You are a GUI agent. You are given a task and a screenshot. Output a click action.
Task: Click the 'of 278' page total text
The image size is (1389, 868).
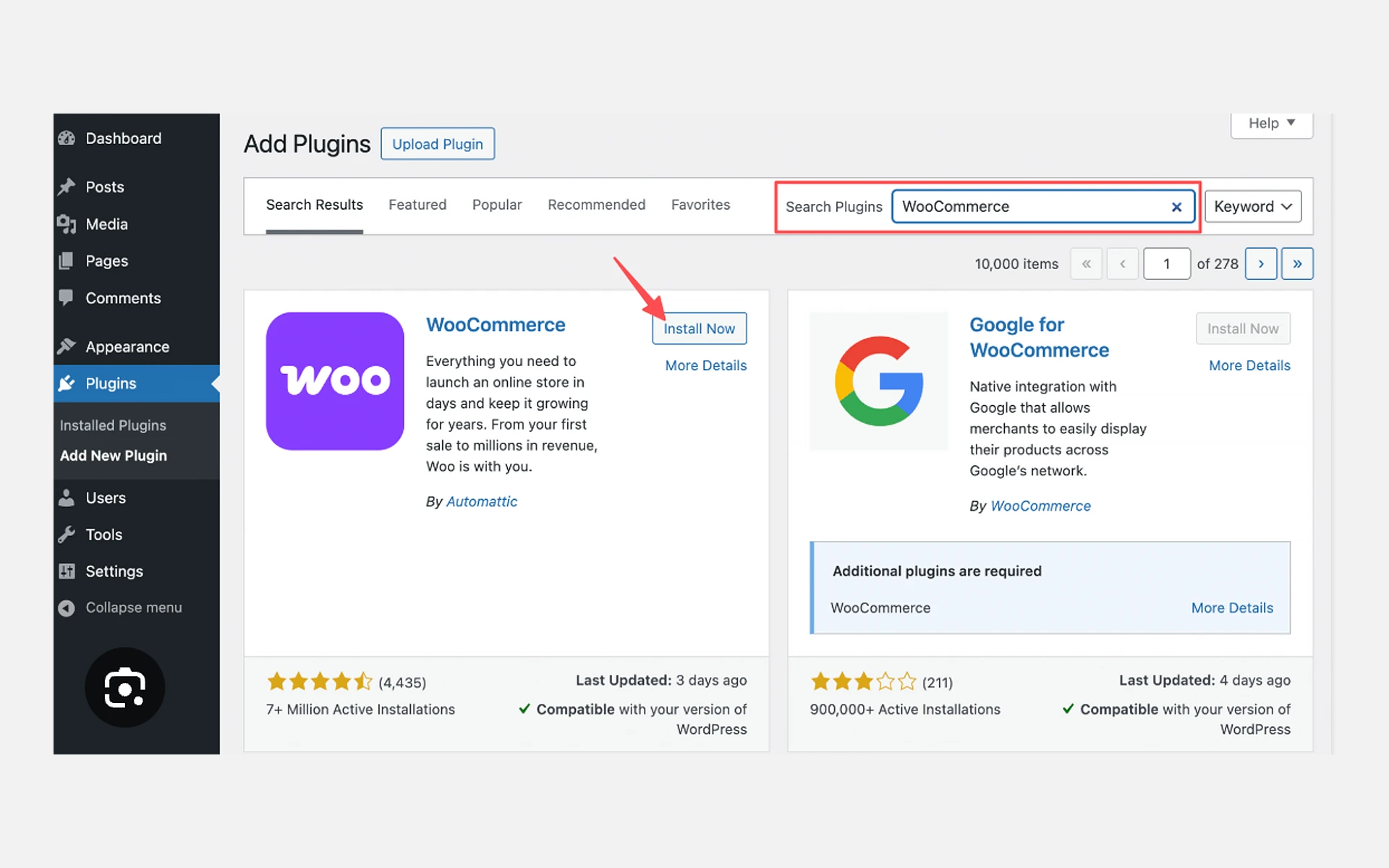click(1218, 264)
